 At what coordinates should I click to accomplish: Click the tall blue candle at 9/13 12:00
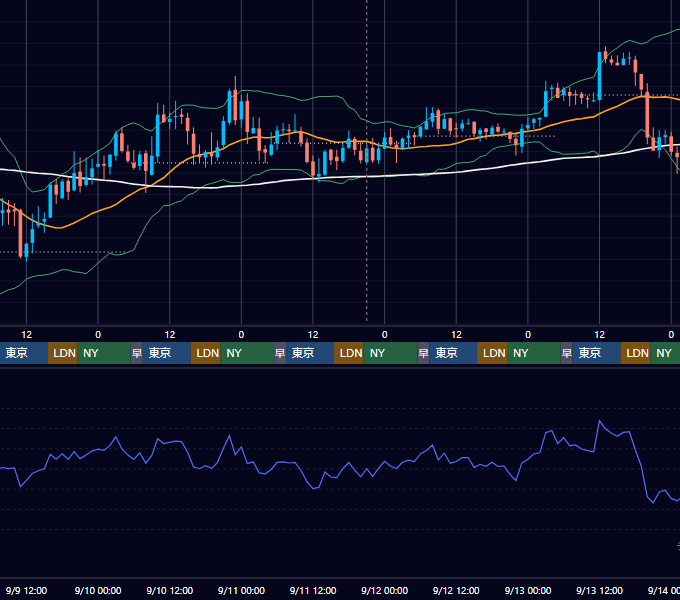coord(599,76)
